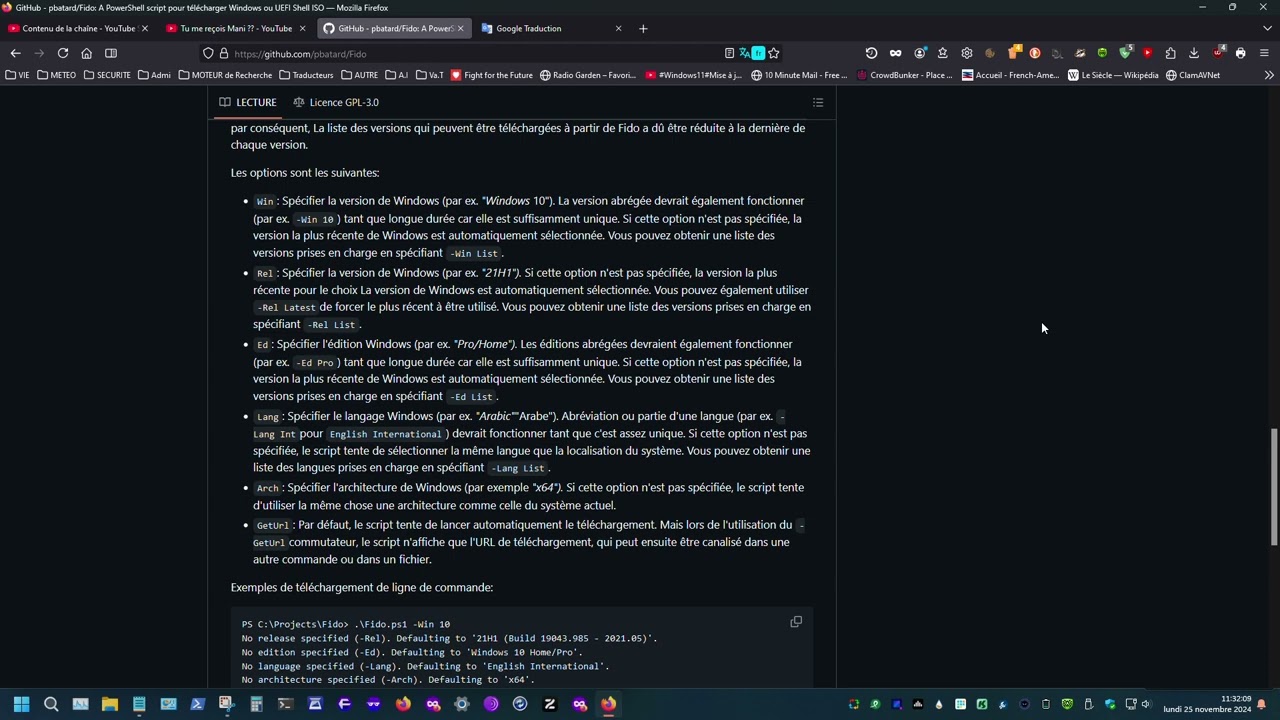This screenshot has height=720, width=1280.
Task: Open 10 Minute Mail bookmark
Action: point(799,75)
